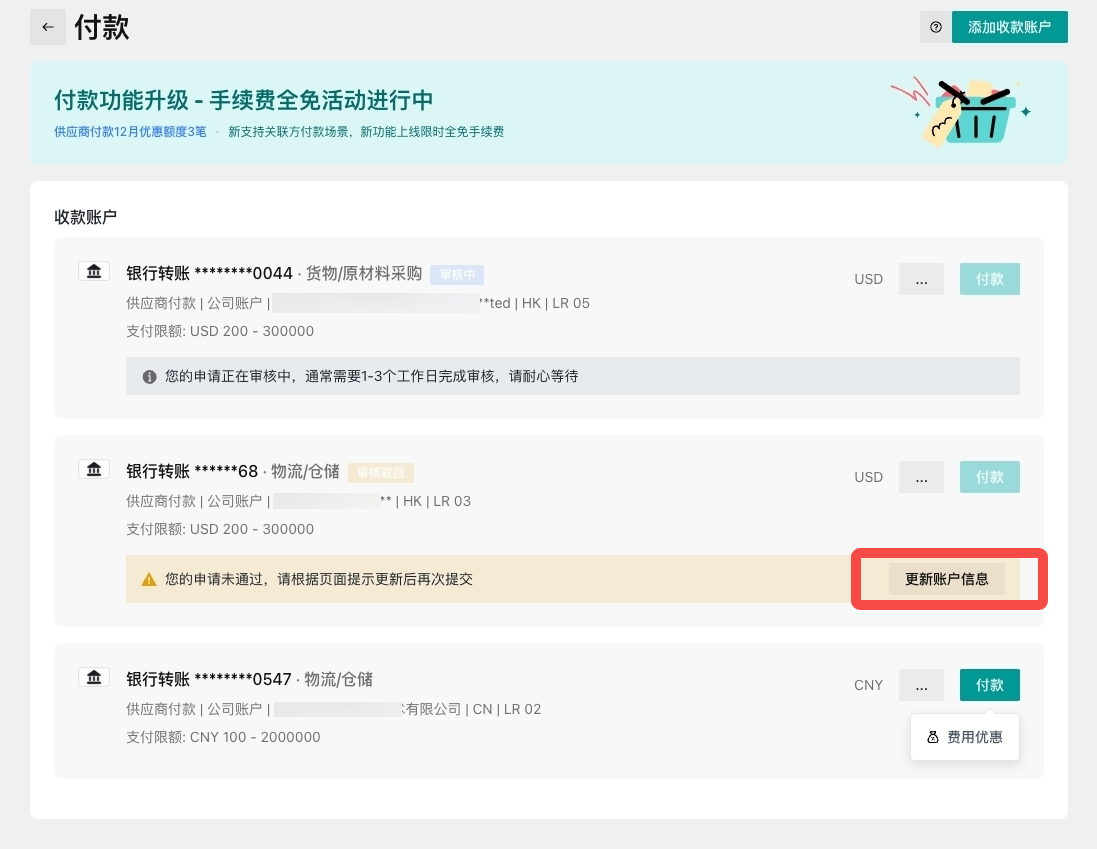The width and height of the screenshot is (1097, 849).
Task: Click 付款 button for account 0044
Action: click(989, 279)
